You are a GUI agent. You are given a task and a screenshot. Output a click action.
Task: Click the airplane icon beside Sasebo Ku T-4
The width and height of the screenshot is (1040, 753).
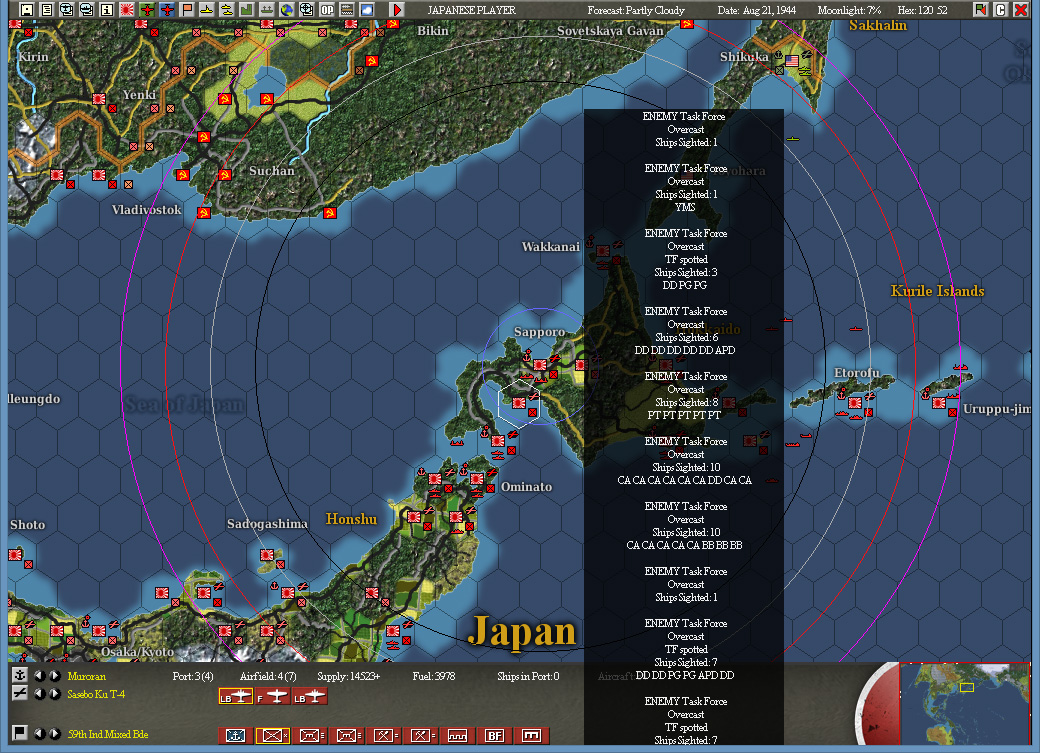tap(19, 693)
